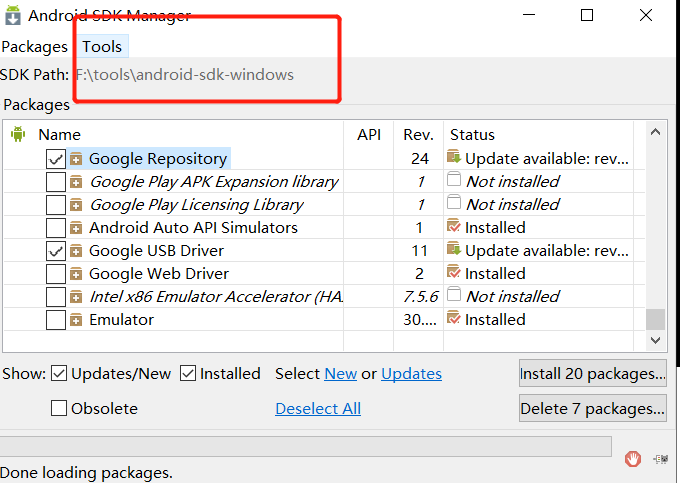This screenshot has width=680, height=483.
Task: Select Android Auto API Simulators row name
Action: pos(193,228)
